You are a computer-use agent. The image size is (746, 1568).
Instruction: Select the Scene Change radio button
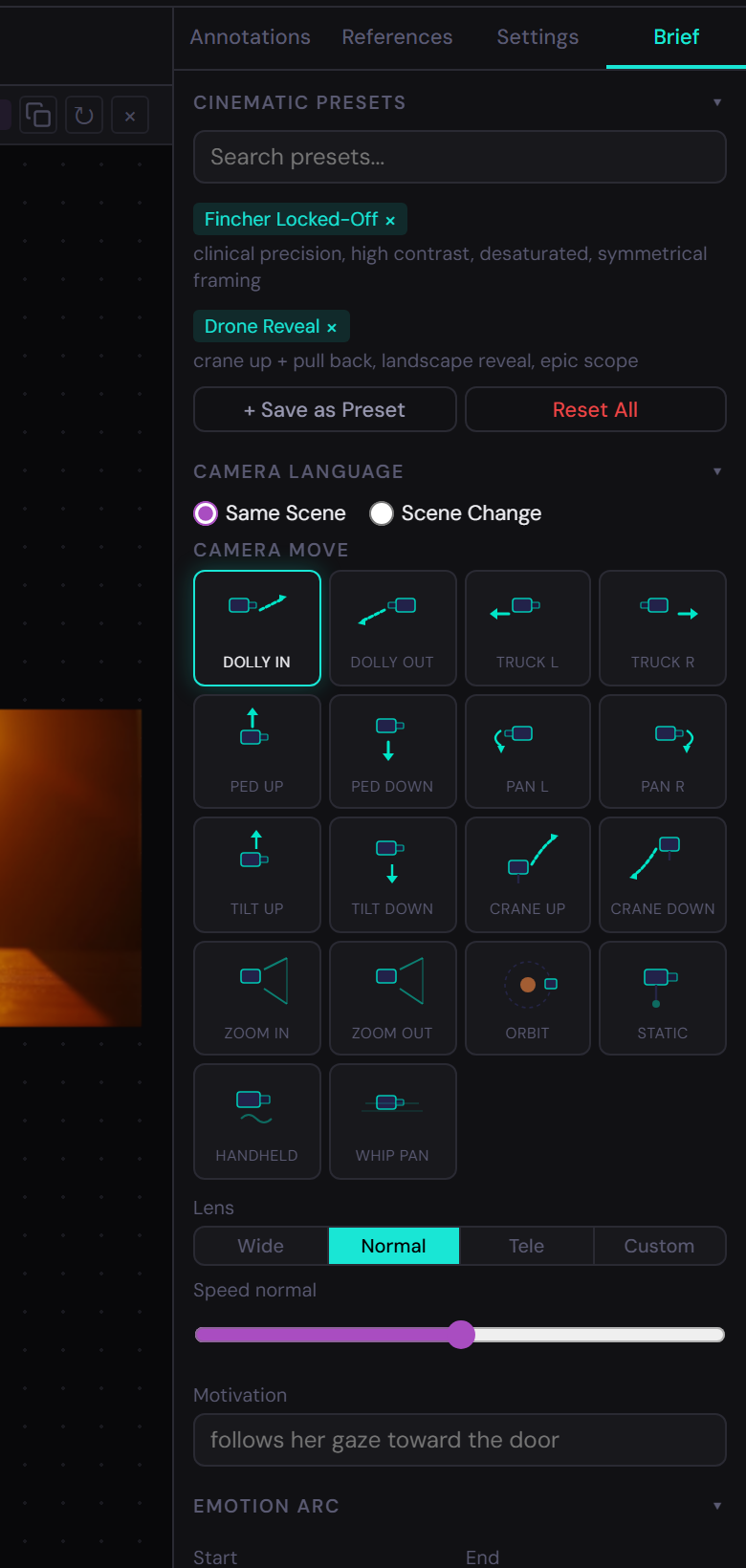point(382,513)
